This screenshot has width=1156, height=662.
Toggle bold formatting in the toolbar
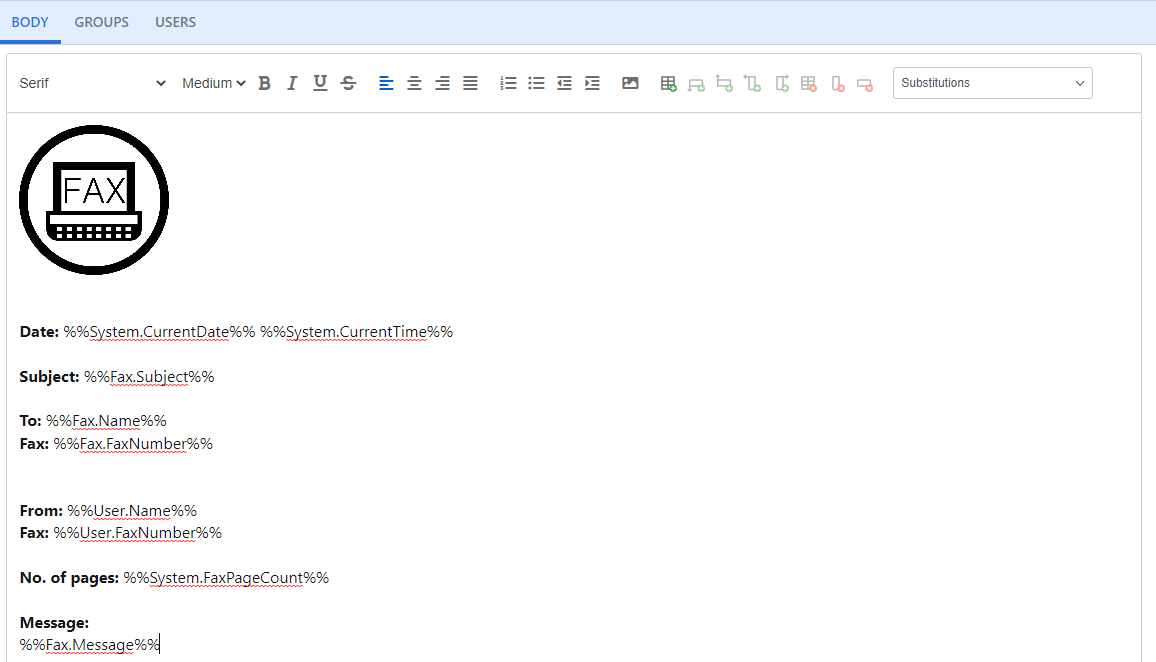tap(264, 83)
